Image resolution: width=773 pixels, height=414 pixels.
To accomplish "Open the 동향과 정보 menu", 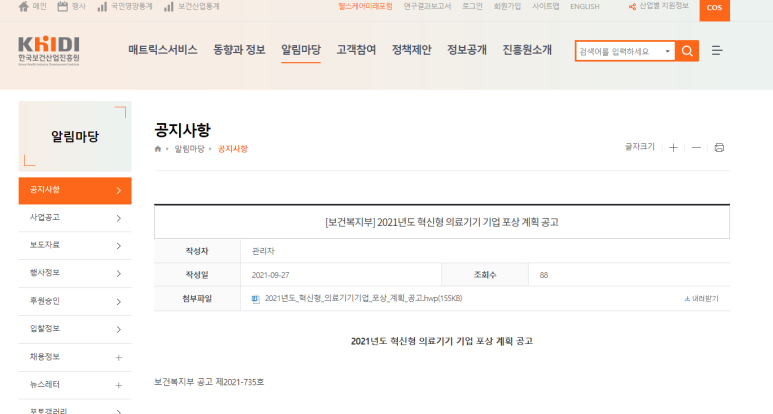I will pos(239,50).
